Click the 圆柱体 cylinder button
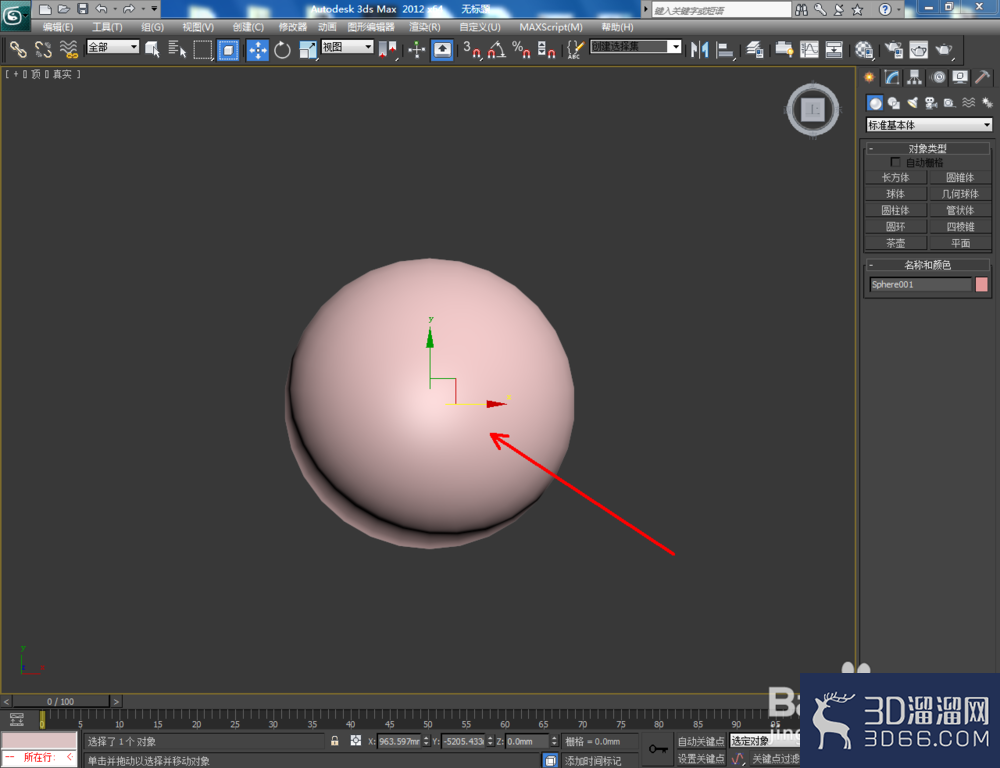The height and width of the screenshot is (768, 1000). coord(895,210)
